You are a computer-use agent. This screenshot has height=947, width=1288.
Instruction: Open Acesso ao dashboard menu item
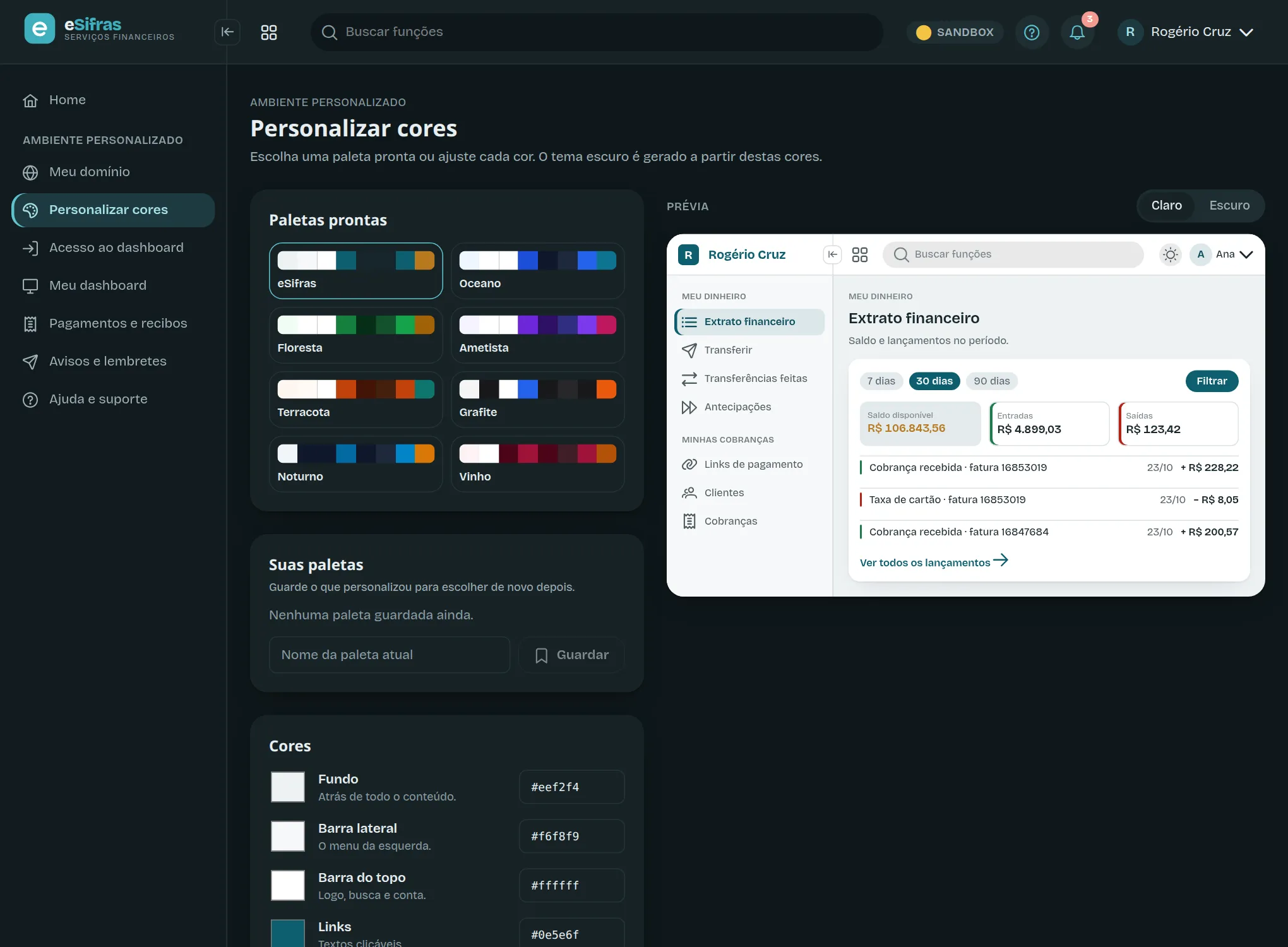tap(114, 247)
